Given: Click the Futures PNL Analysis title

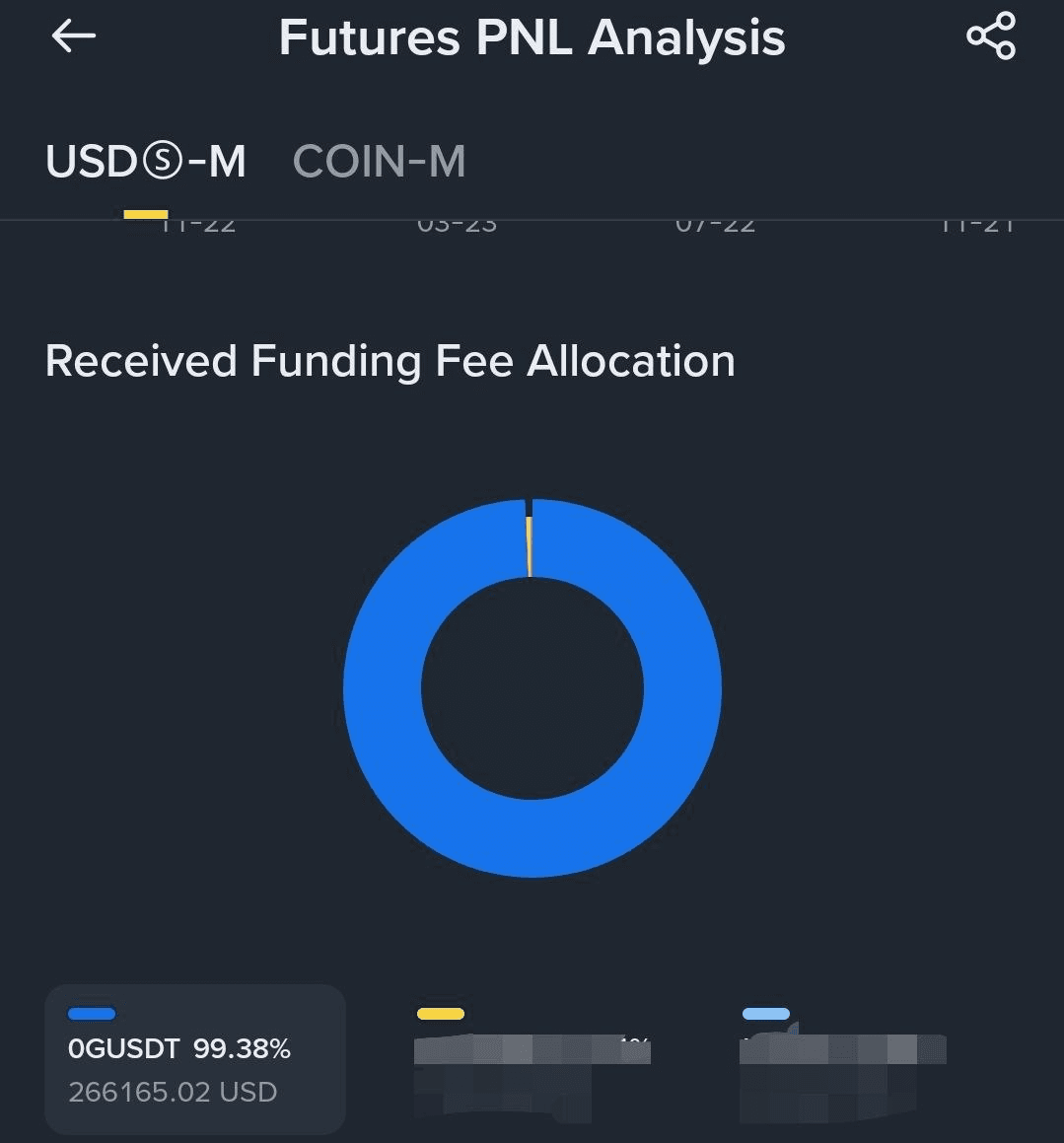Looking at the screenshot, I should tap(532, 38).
